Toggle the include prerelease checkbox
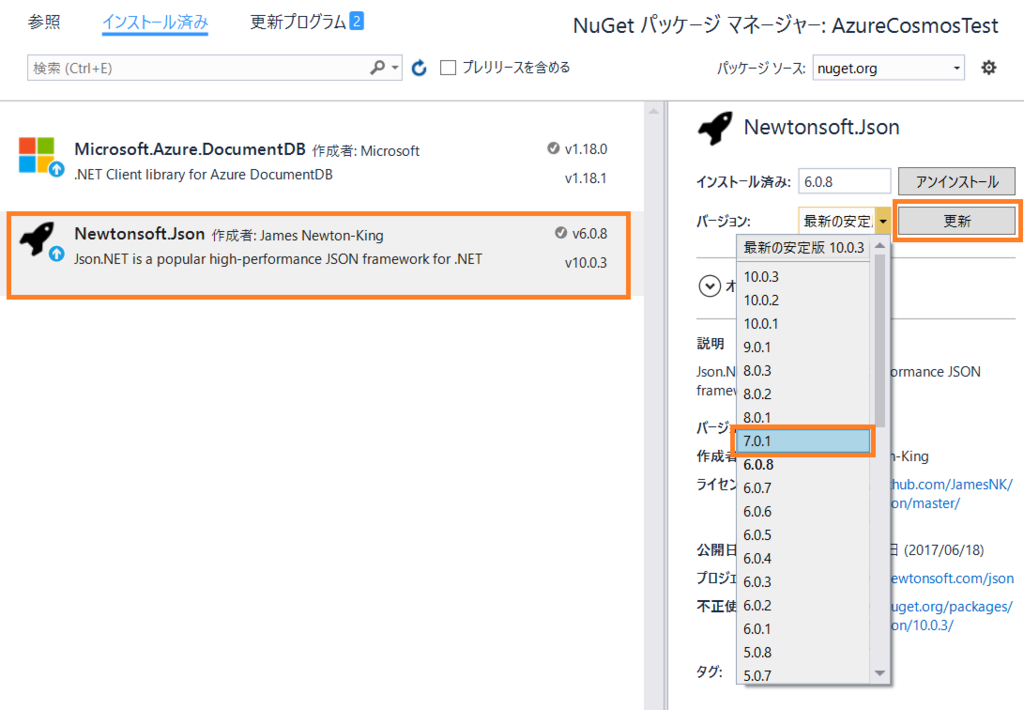 coord(448,67)
